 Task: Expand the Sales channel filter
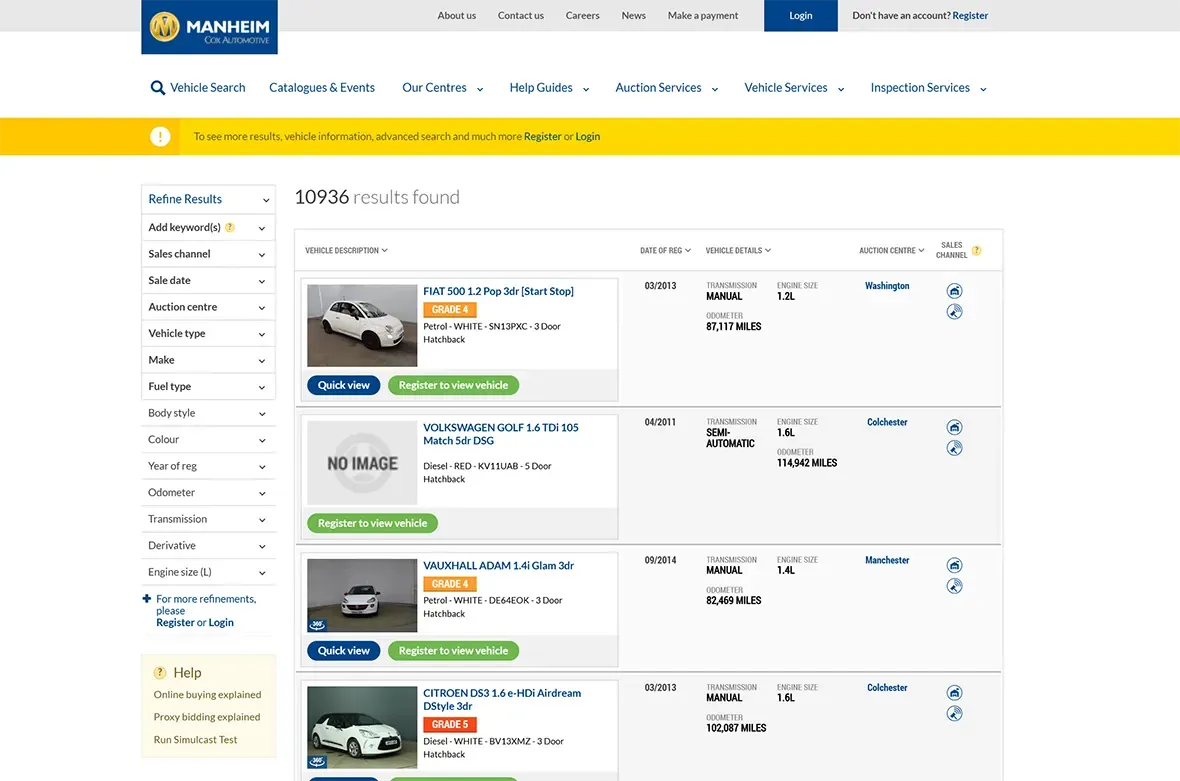coord(208,254)
